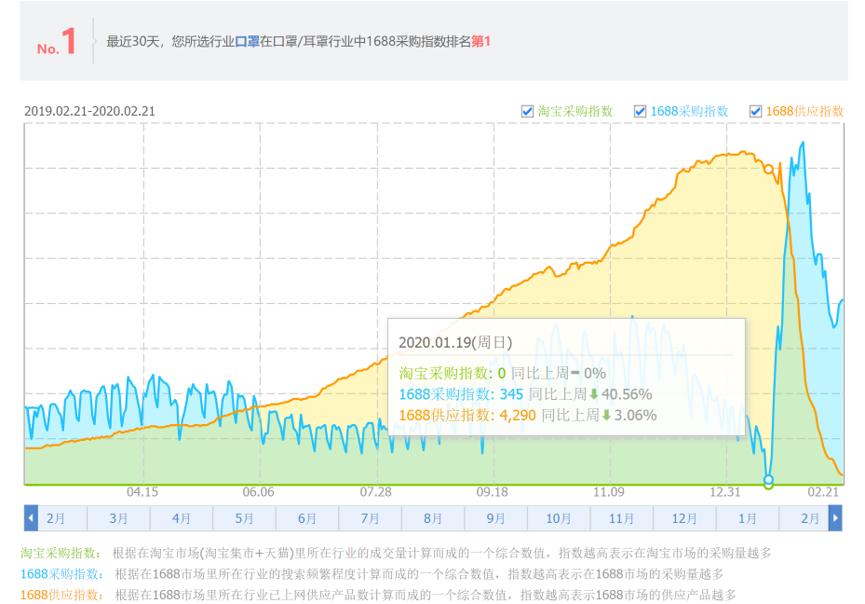
Task: Click the date range 2019.02.21-2020.02.21
Action: 89,111
